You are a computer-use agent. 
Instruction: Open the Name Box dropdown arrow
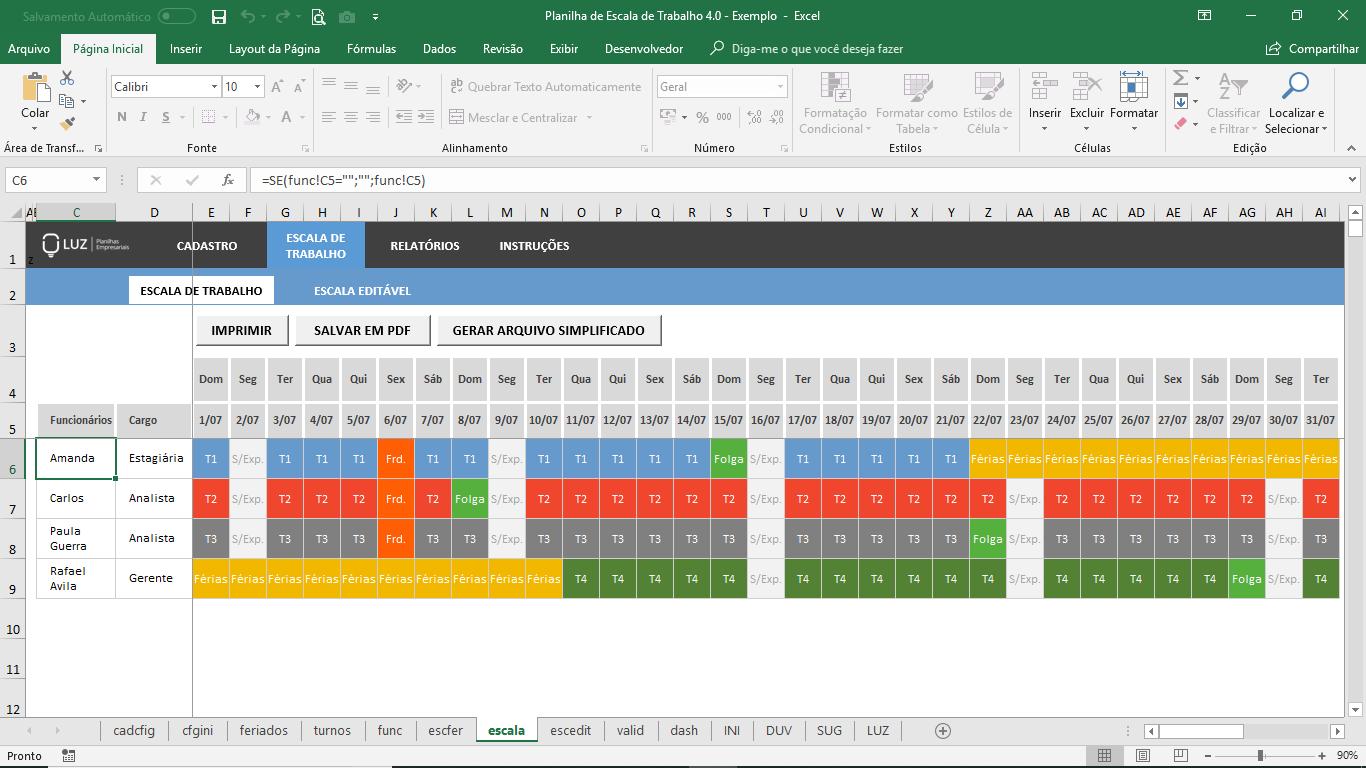pyautogui.click(x=97, y=180)
